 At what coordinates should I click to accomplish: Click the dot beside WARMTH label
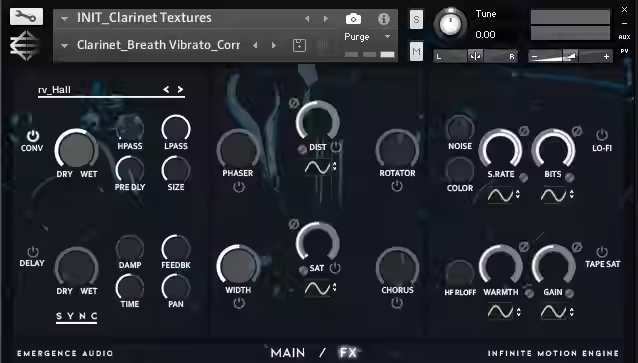[529, 293]
